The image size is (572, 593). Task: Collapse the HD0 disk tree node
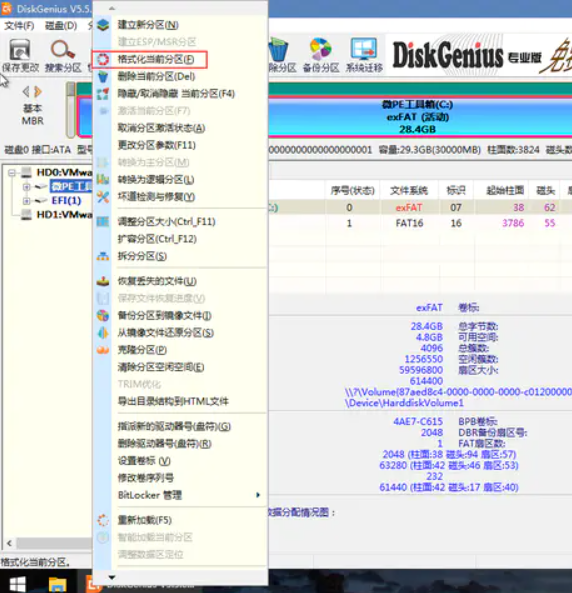[12, 173]
